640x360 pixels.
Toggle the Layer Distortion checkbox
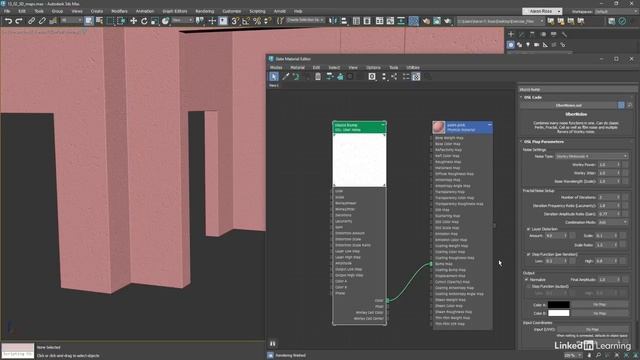point(529,229)
